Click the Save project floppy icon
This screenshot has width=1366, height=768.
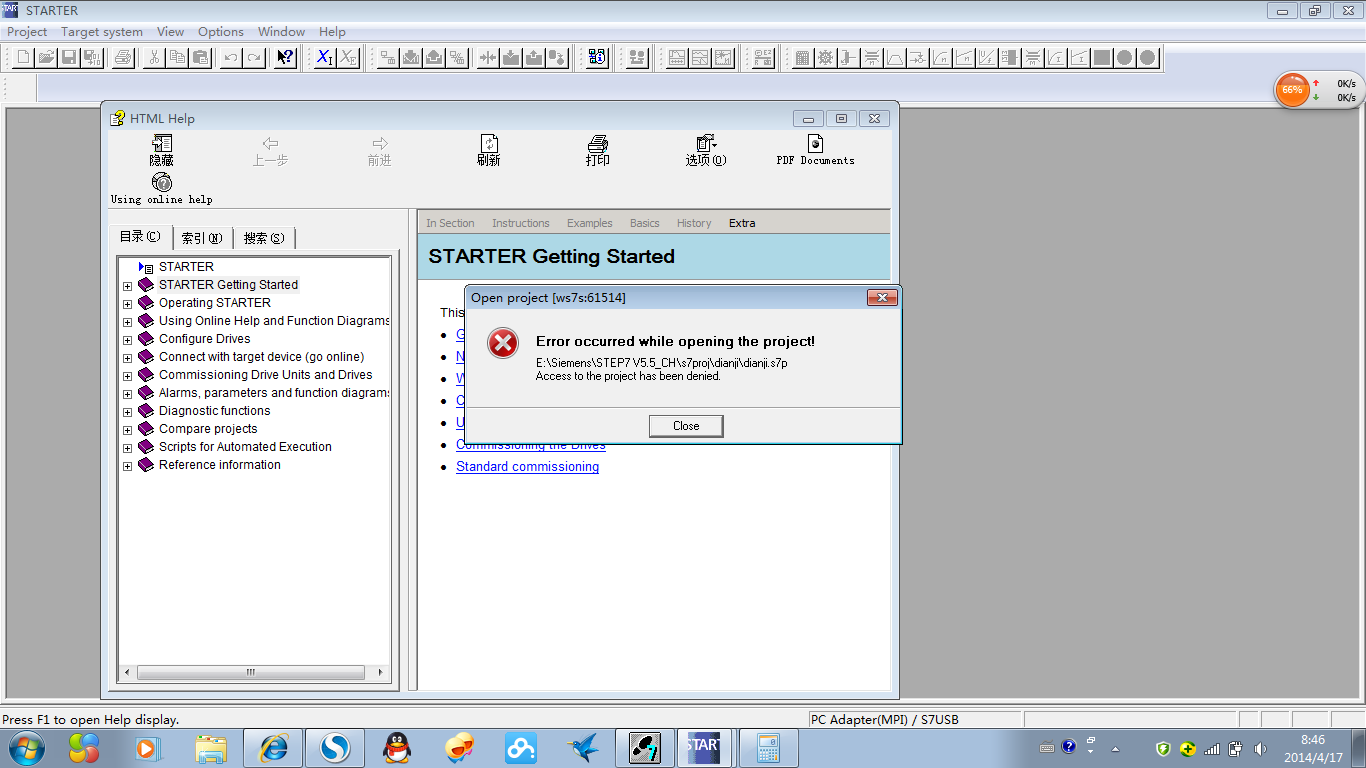coord(69,57)
